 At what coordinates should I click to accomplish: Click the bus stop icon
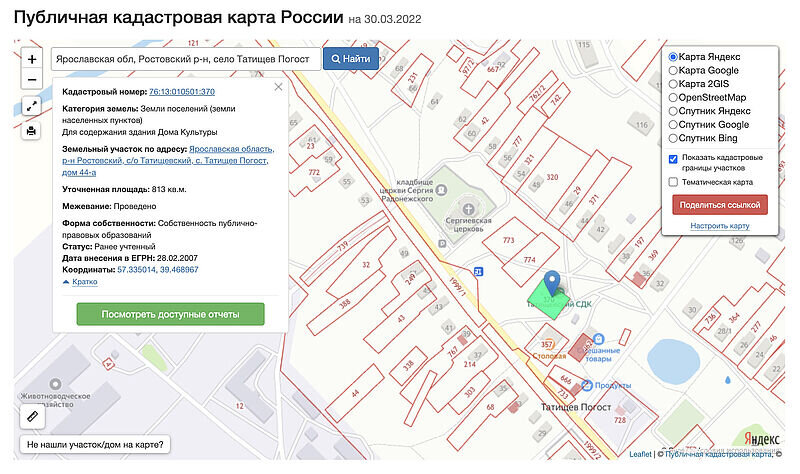(x=478, y=271)
